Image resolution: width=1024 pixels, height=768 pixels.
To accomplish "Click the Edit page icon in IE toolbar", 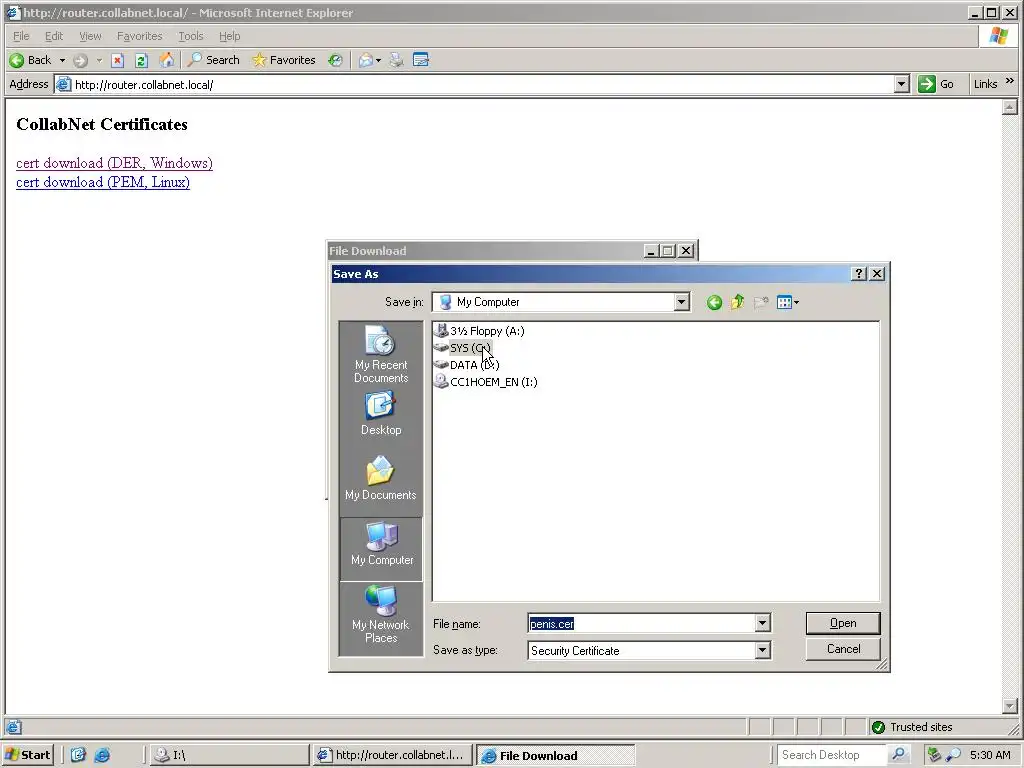I will tap(421, 60).
